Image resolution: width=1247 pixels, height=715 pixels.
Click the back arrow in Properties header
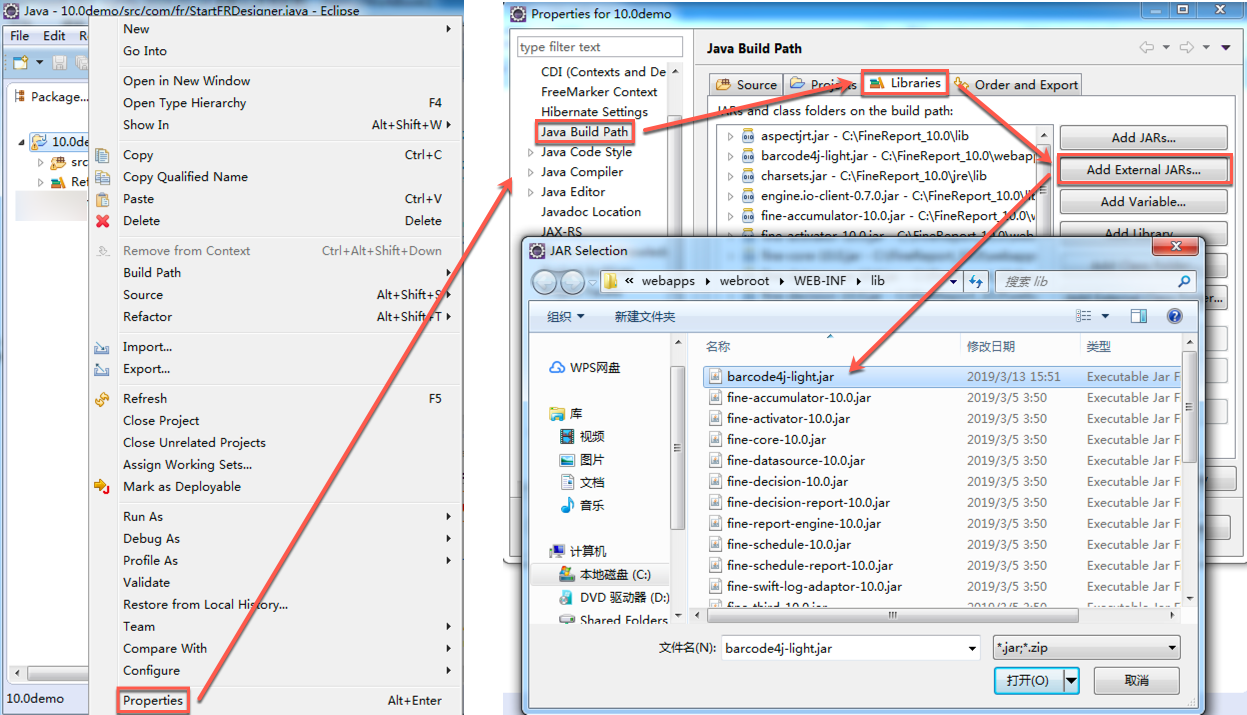click(1147, 48)
